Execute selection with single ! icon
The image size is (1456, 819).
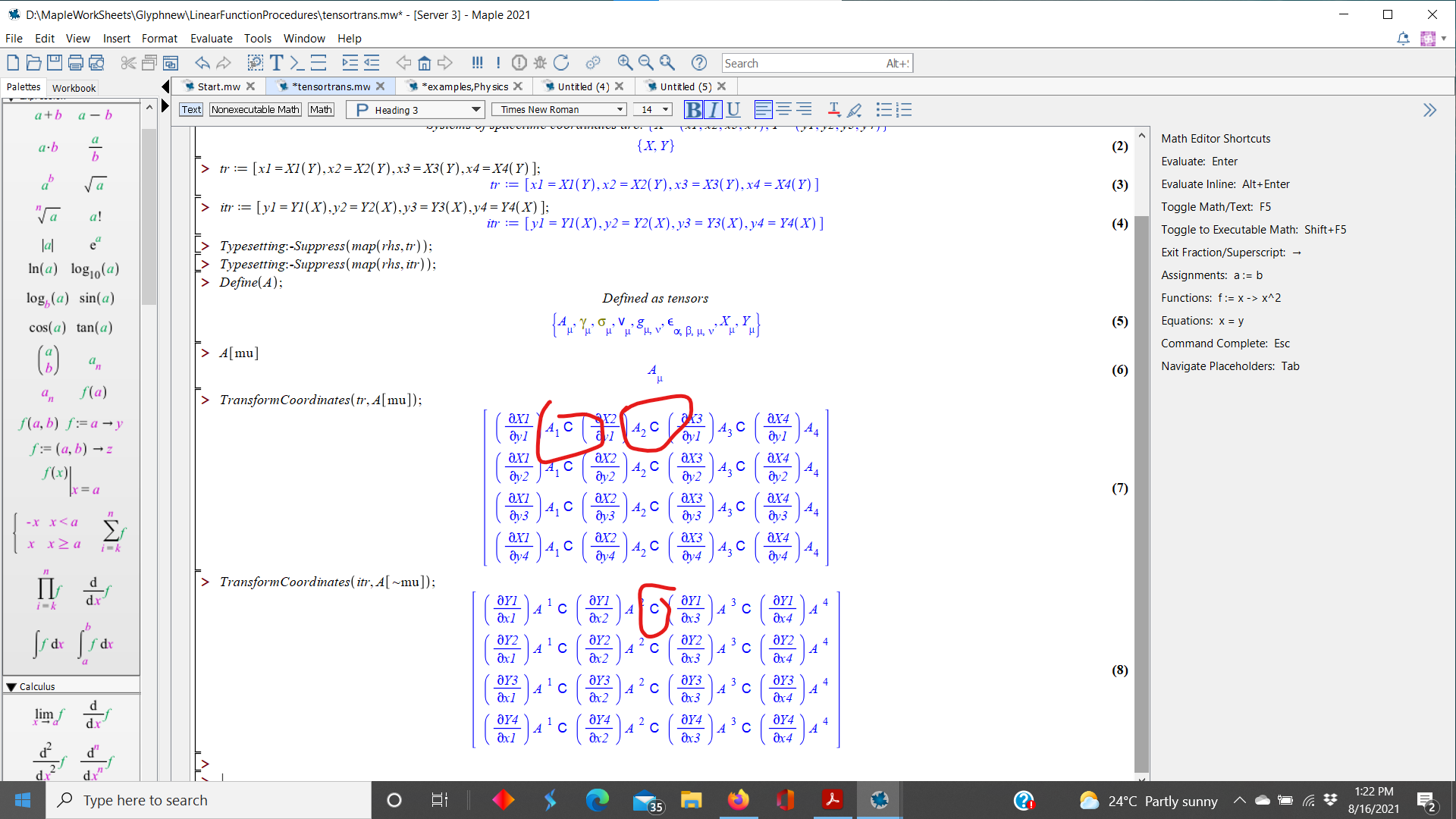498,63
